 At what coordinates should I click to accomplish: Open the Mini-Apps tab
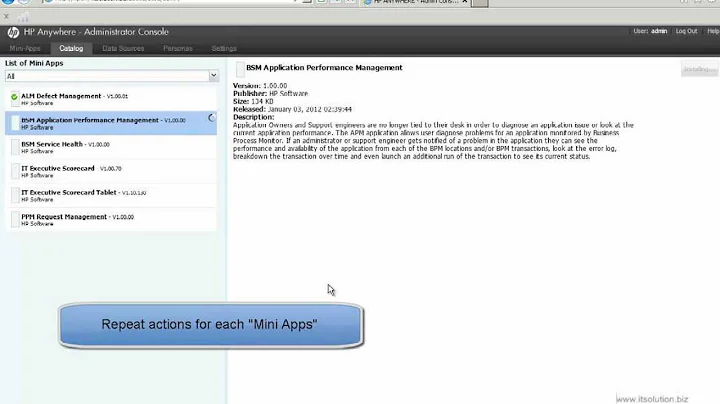(25, 48)
